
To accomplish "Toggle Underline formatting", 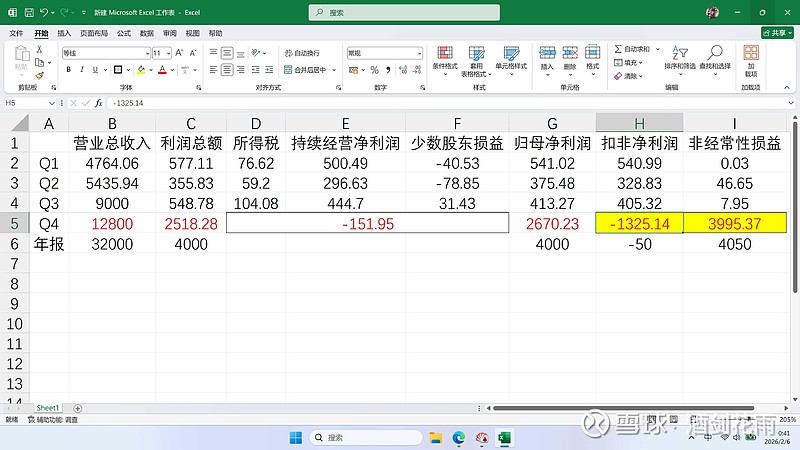I will [x=95, y=69].
